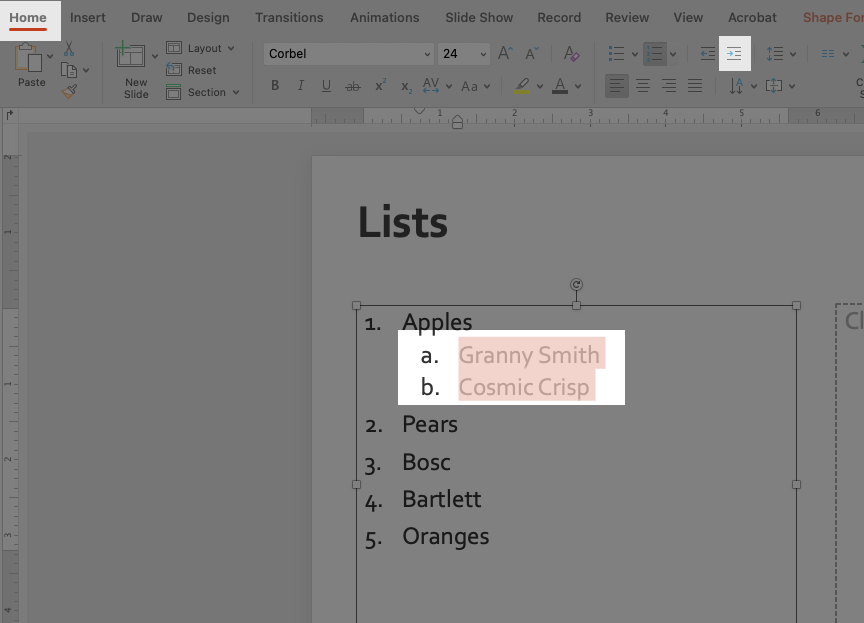Open the font size 24 dropdown
Image resolution: width=864 pixels, height=623 pixels.
[484, 54]
